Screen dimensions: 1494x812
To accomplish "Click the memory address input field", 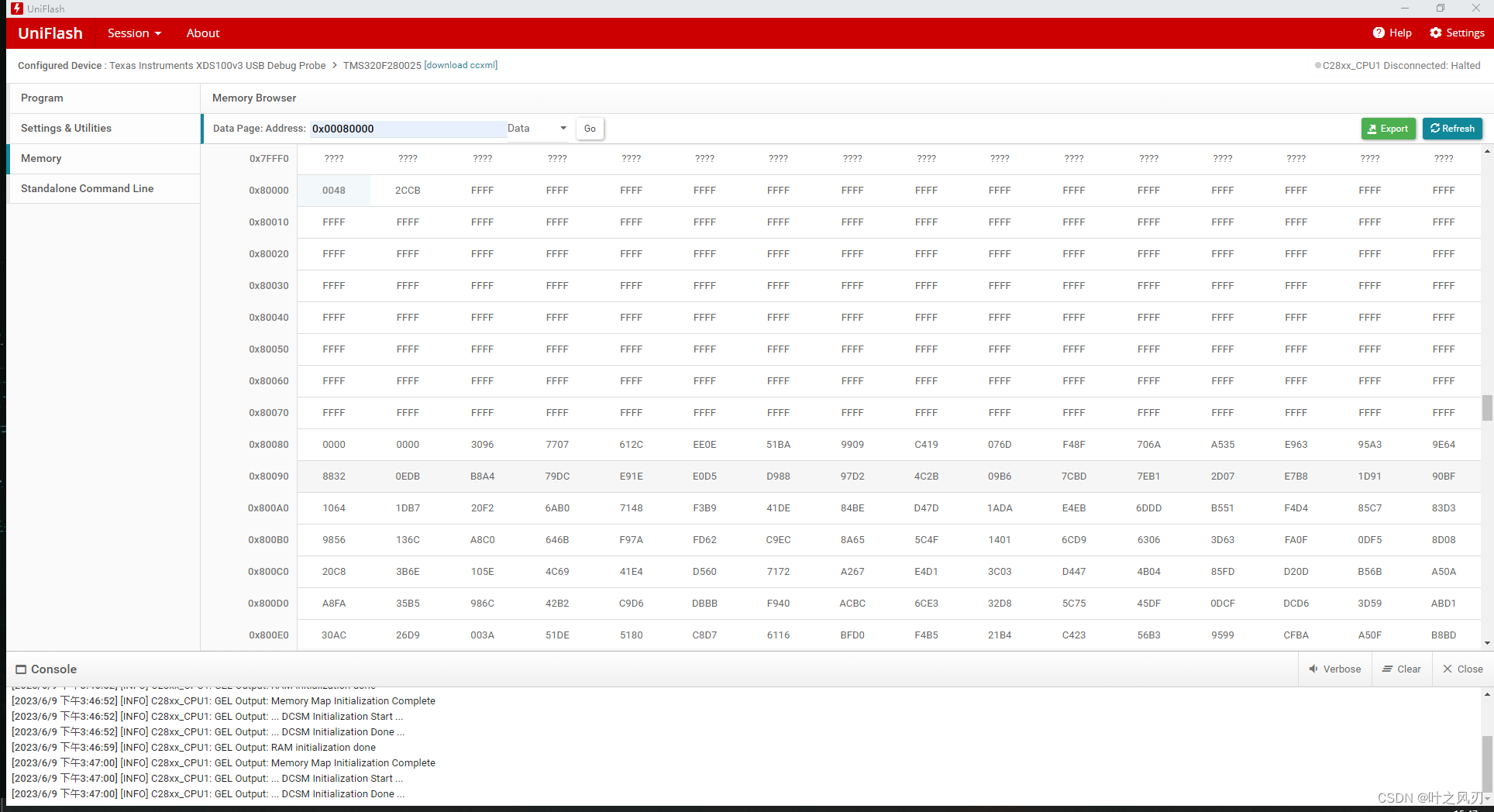I will (x=408, y=129).
